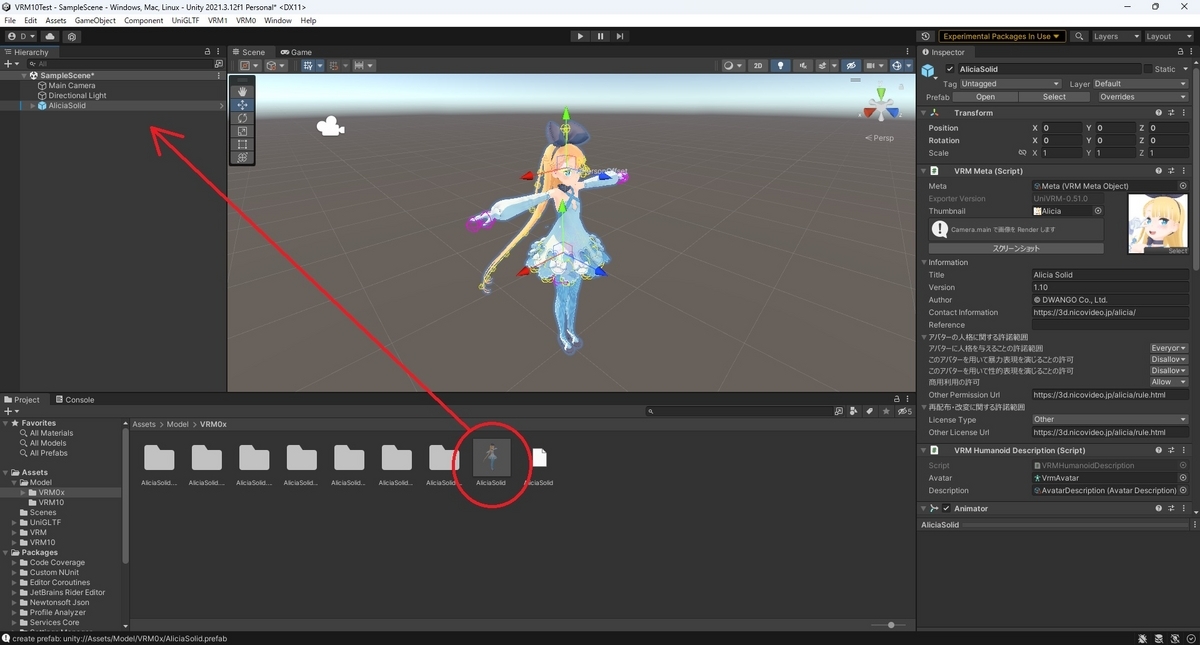Click the Prefab Select button
Image resolution: width=1200 pixels, height=645 pixels.
(x=1054, y=97)
